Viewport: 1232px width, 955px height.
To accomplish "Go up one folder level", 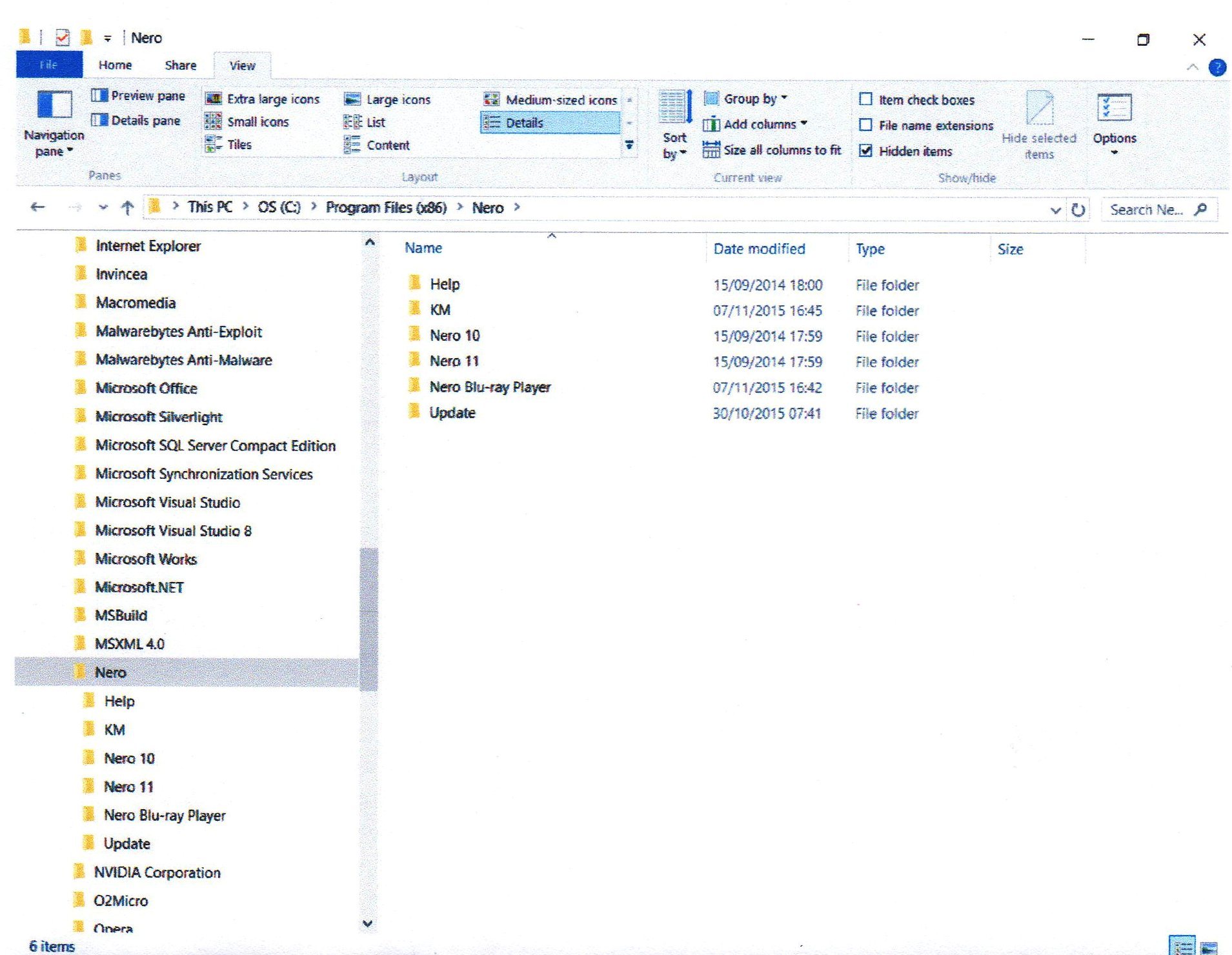I will click(127, 208).
